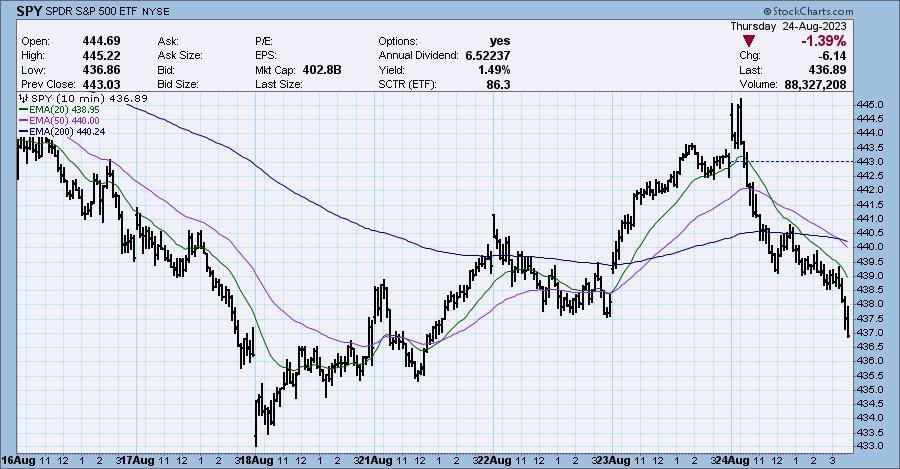Click the 22Aug date on the time axis
The image size is (900, 469).
[x=495, y=460]
